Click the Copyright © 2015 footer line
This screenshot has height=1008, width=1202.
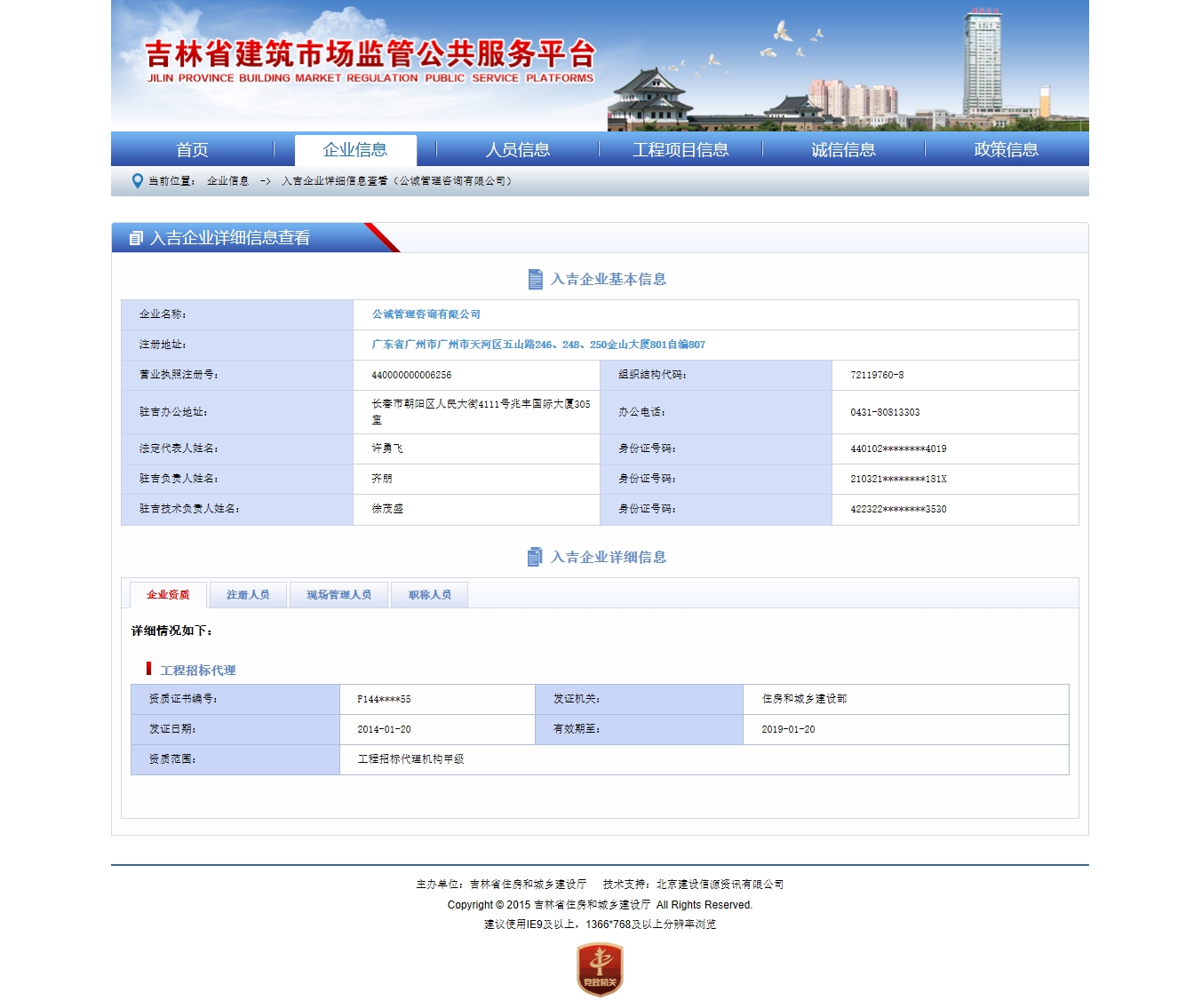(600, 905)
